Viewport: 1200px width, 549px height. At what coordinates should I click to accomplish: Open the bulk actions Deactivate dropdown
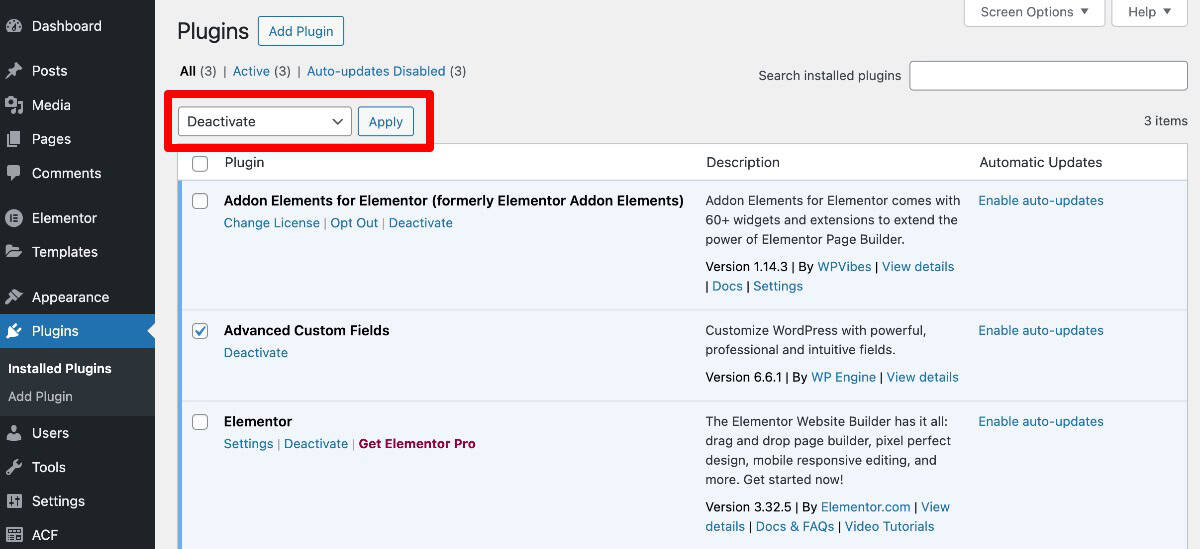pos(265,121)
